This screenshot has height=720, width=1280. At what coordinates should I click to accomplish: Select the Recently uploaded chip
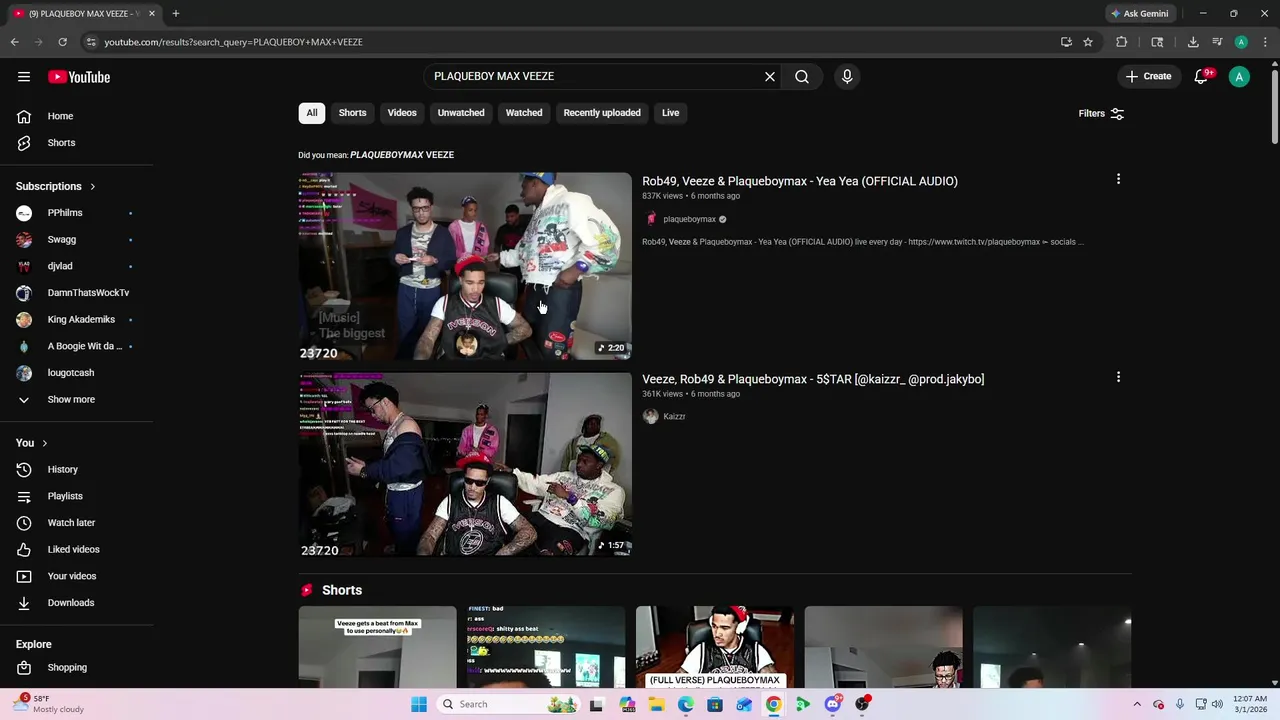(602, 113)
